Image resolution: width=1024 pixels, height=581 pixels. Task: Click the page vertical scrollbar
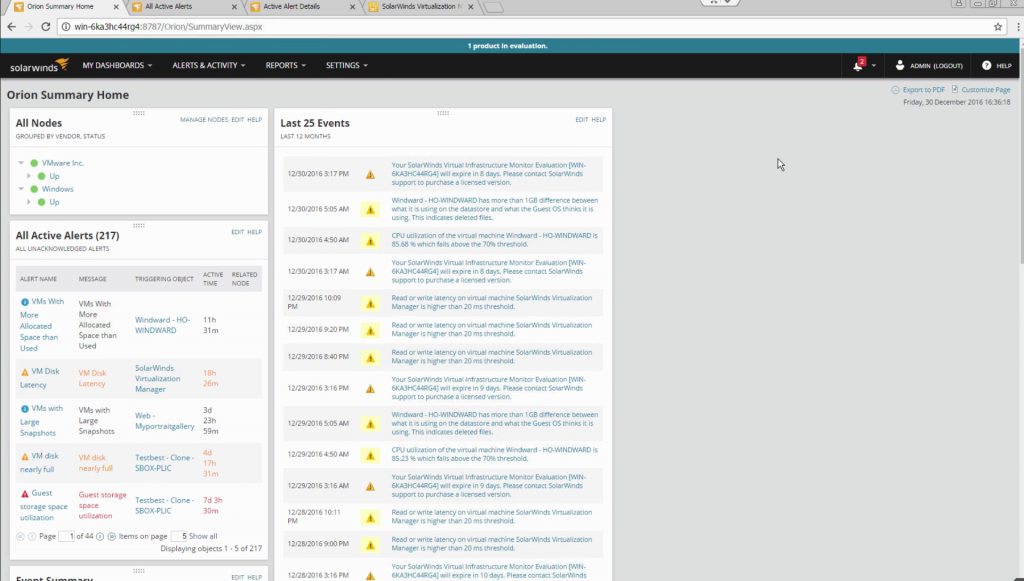click(1021, 157)
